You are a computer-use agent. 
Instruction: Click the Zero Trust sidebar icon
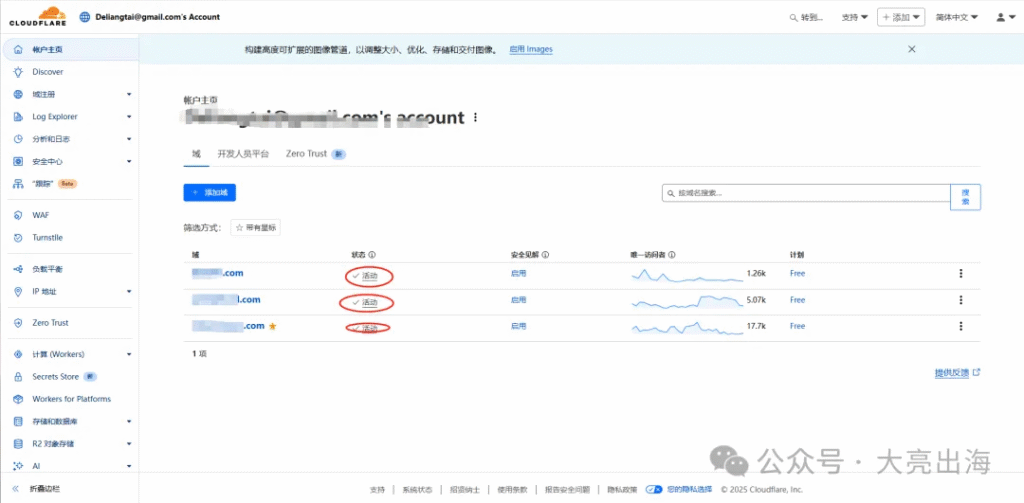point(18,323)
